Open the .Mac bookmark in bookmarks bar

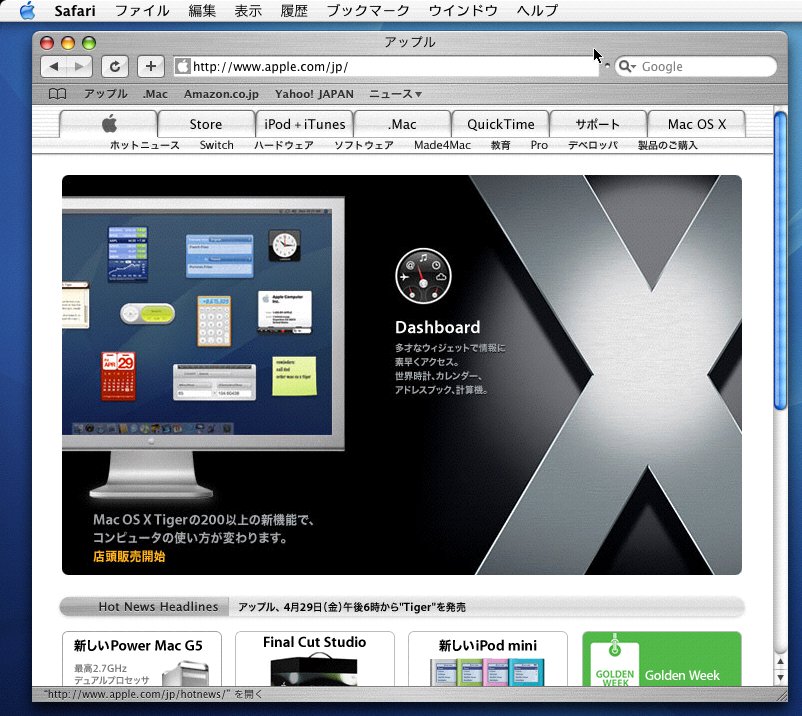(155, 94)
